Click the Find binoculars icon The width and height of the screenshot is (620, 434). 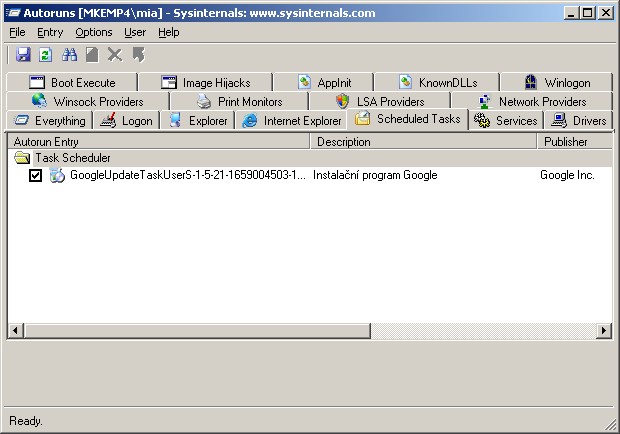(69, 55)
